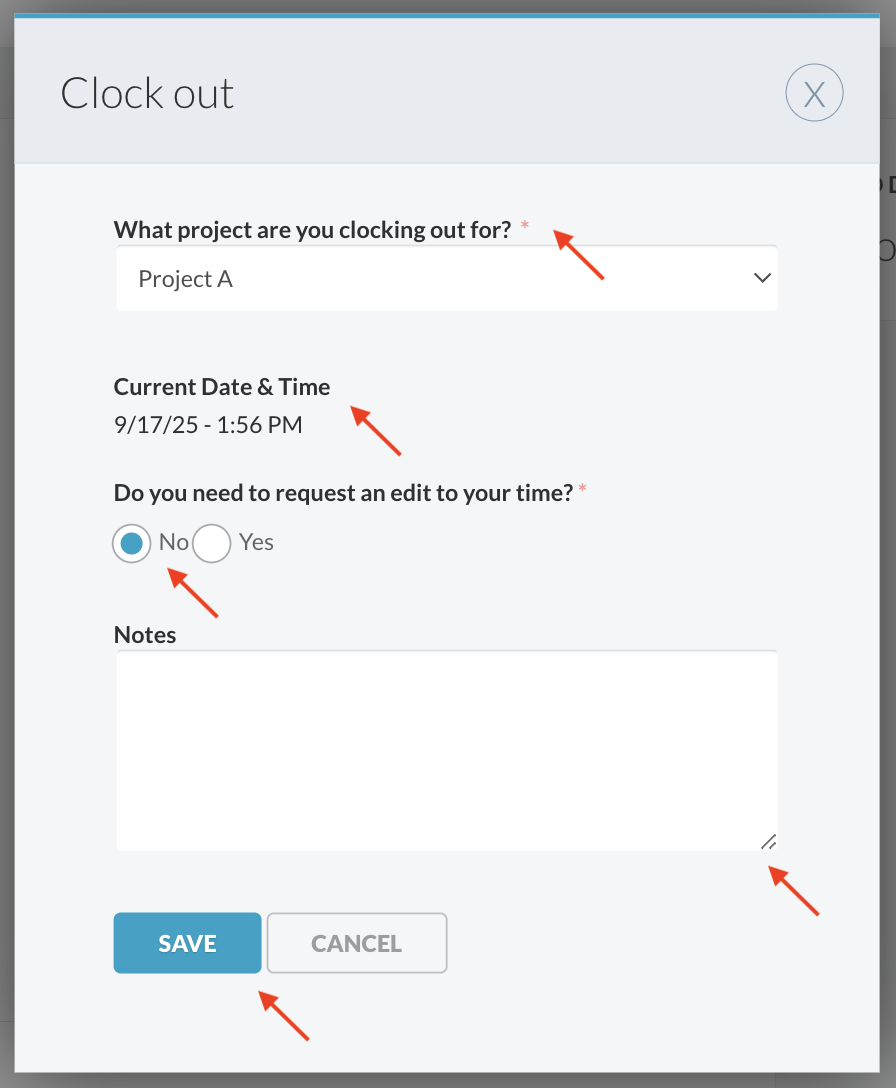Screen dimensions: 896x1088
Task: Click the "Current Date & Time" heading
Action: click(222, 387)
